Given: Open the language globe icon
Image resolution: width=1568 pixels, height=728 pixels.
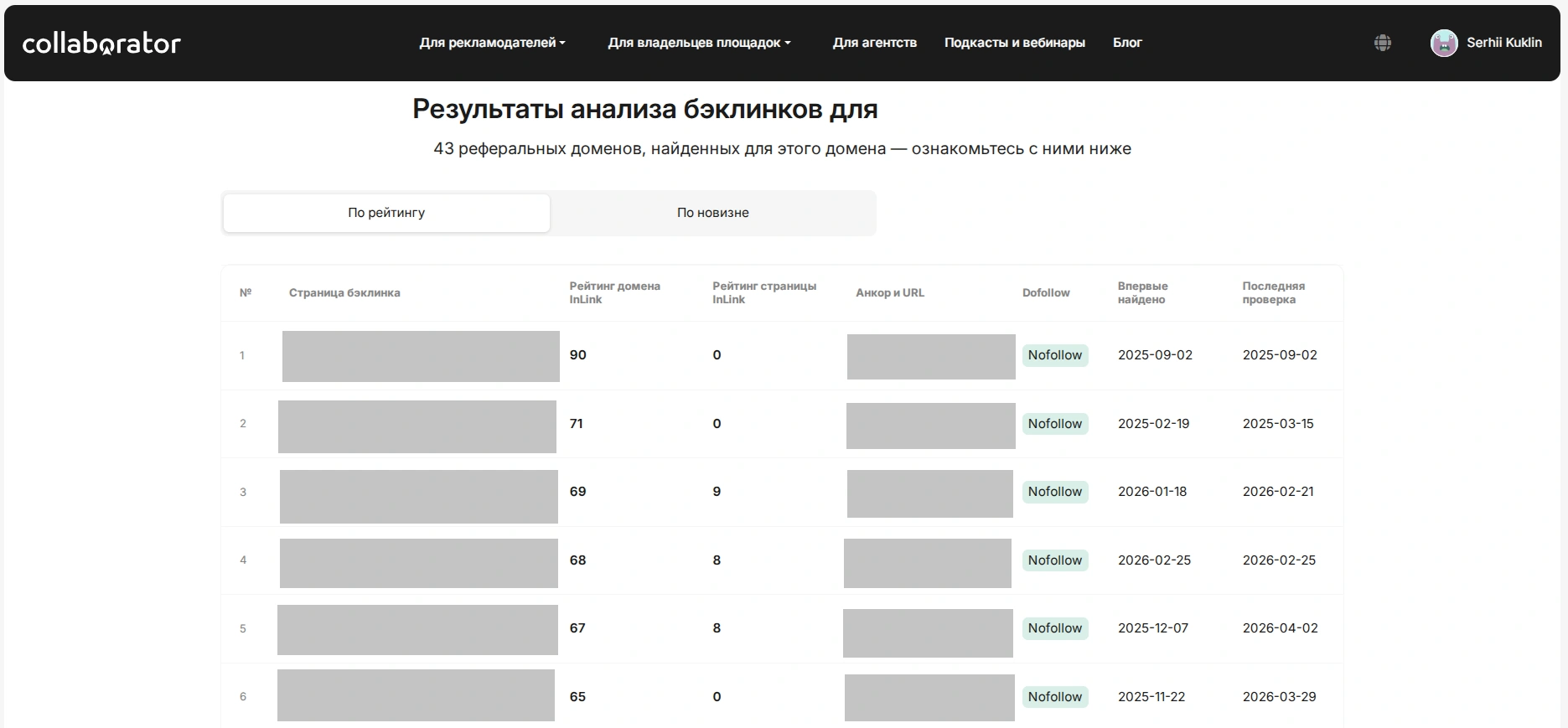Looking at the screenshot, I should (x=1383, y=43).
